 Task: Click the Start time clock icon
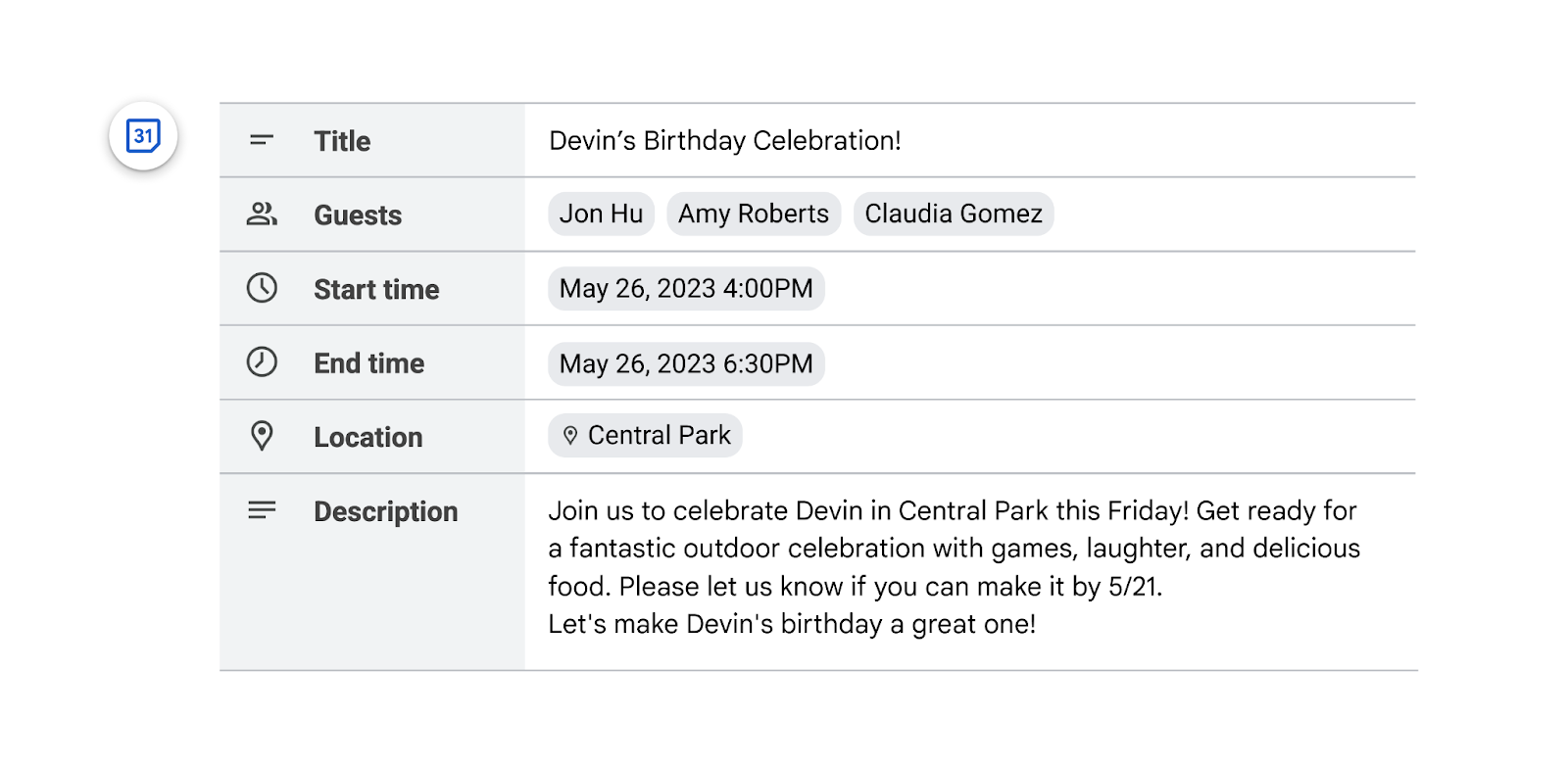262,288
